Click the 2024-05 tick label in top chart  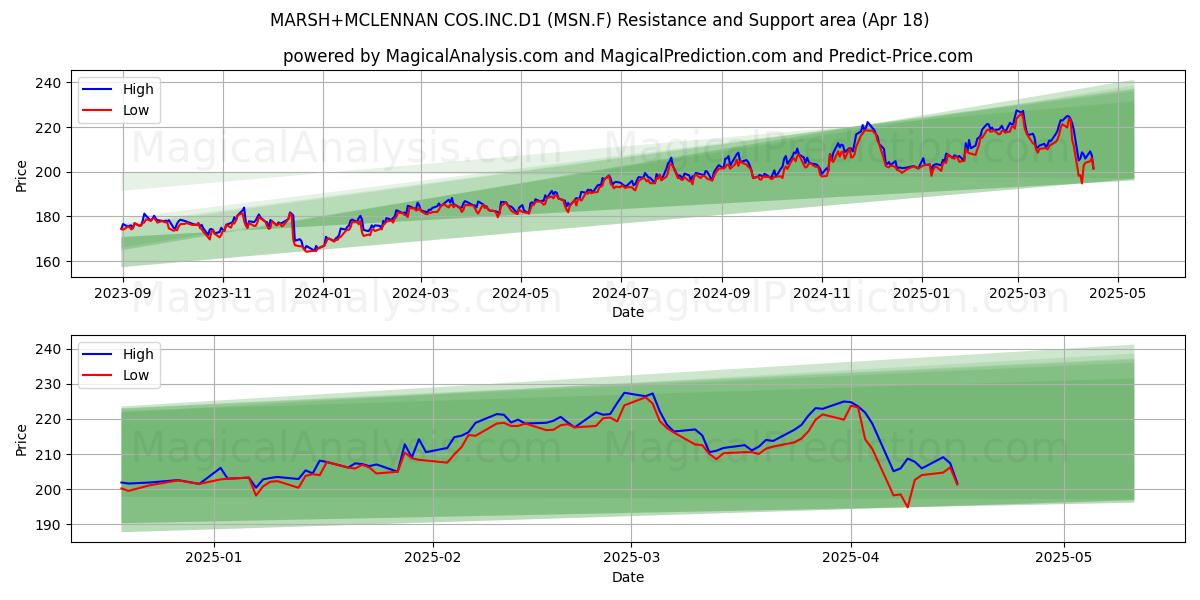pyautogui.click(x=521, y=294)
